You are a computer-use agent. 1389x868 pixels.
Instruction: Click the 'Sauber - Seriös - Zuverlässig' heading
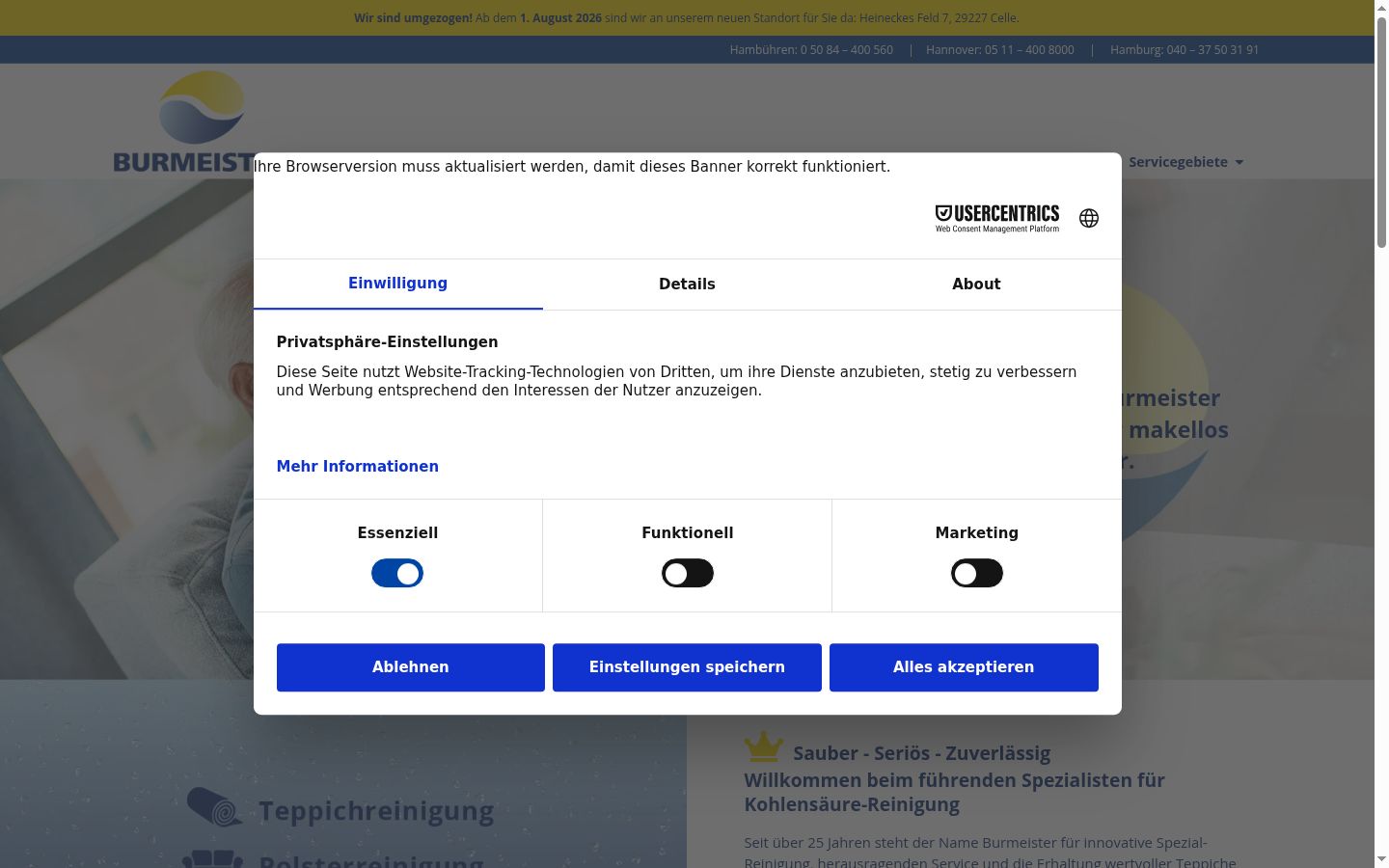[921, 753]
